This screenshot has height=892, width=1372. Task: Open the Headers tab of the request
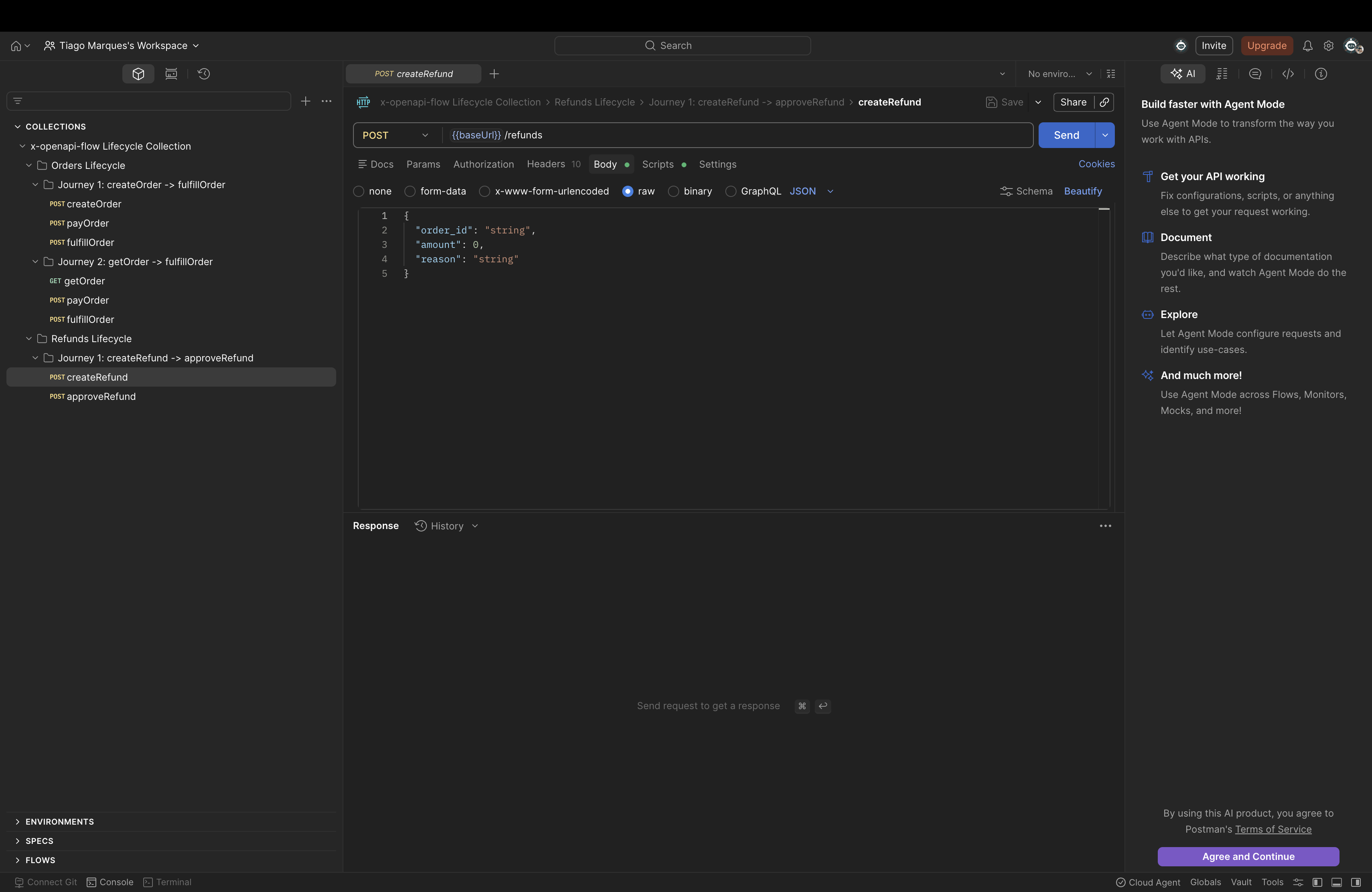coord(545,164)
